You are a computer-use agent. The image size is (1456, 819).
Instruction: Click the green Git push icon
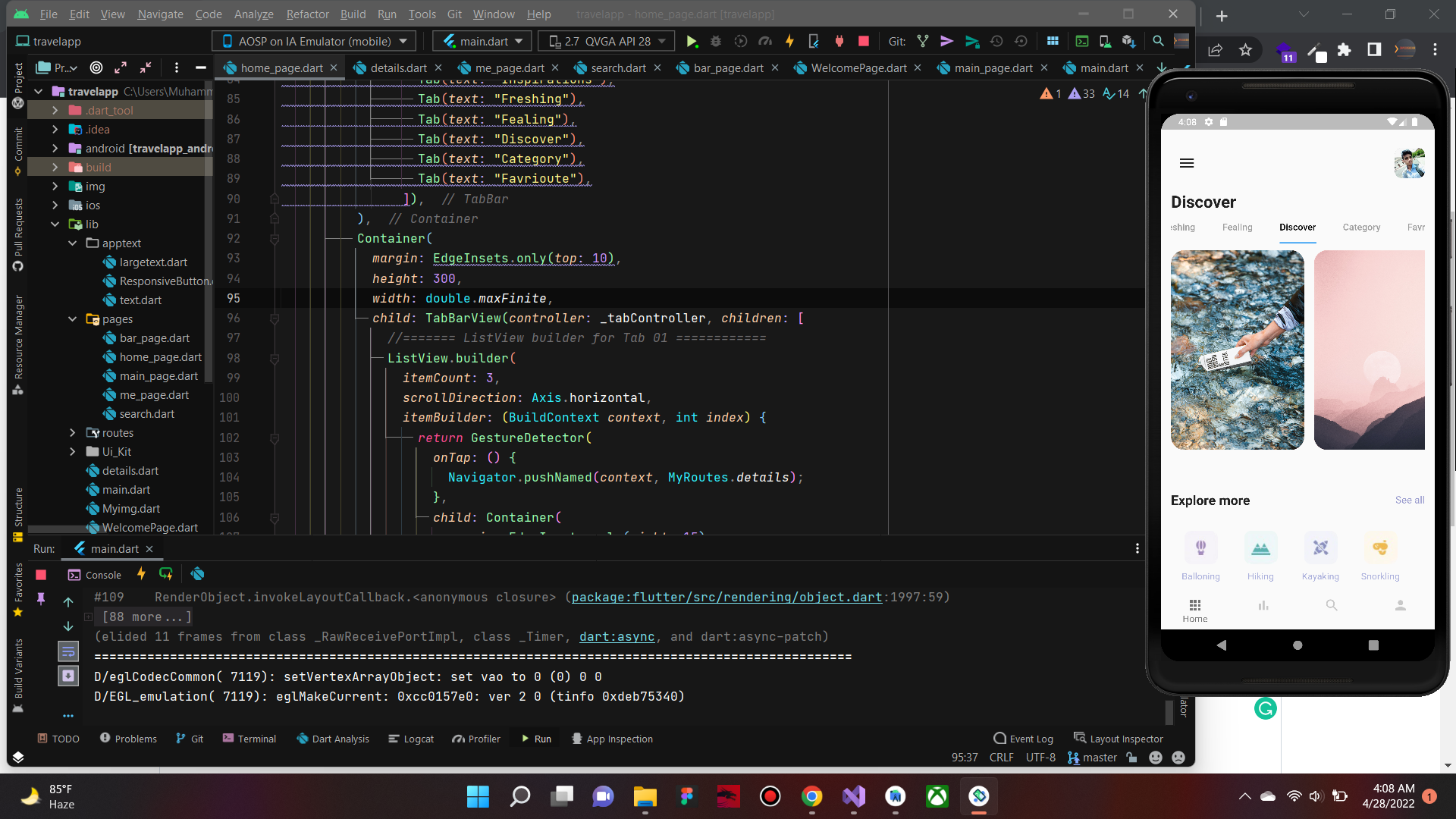(972, 42)
